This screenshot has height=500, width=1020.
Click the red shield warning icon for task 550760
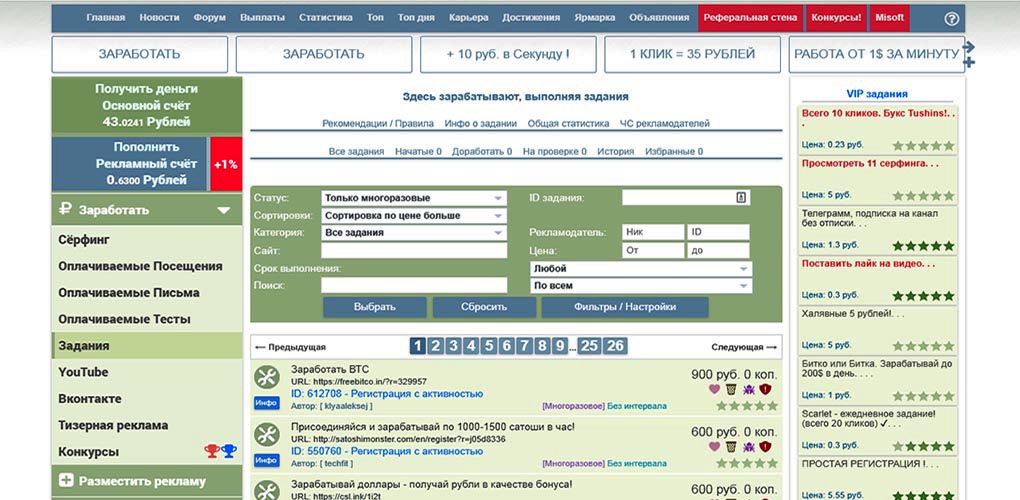coord(766,447)
